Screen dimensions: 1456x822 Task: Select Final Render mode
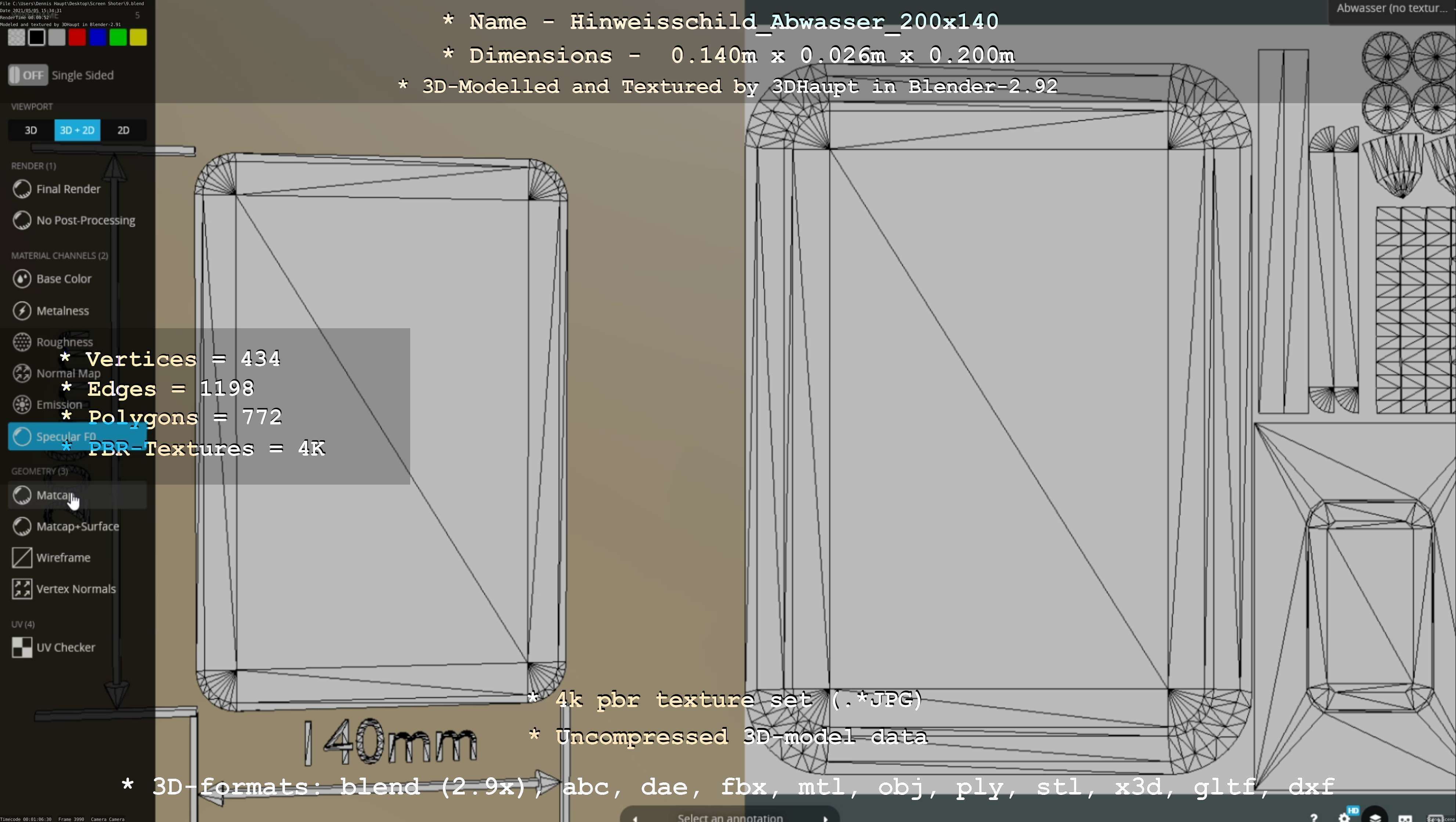tap(77, 189)
